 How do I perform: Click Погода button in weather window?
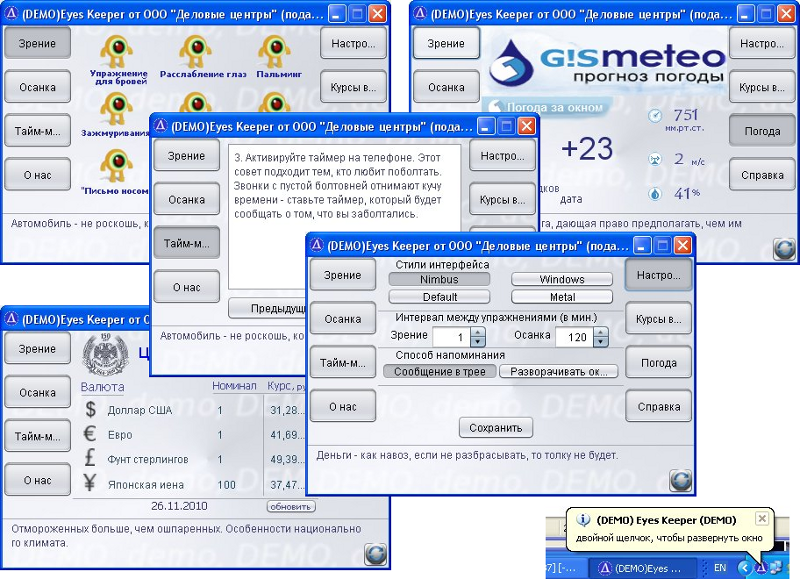[x=762, y=131]
